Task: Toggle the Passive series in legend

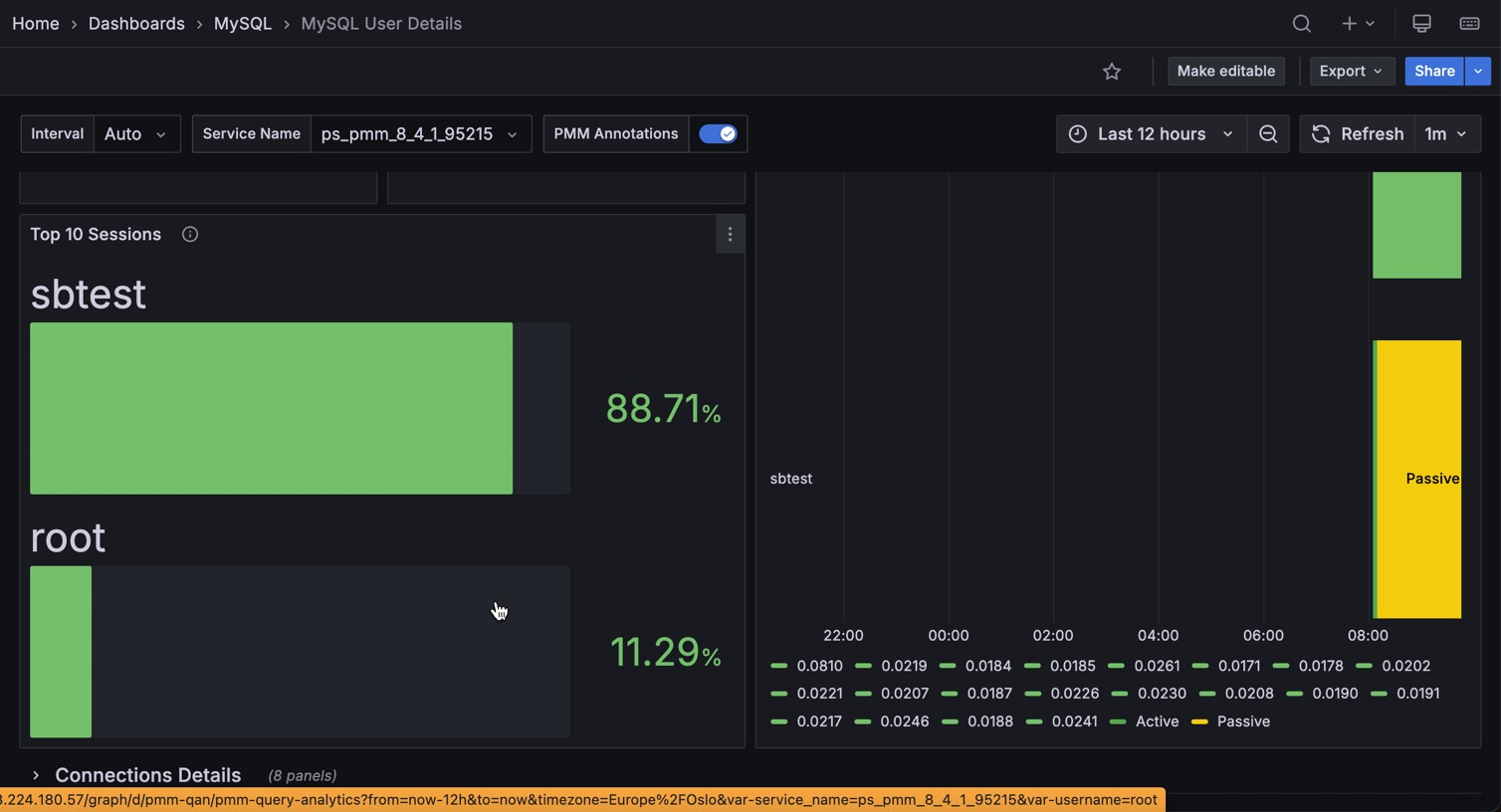Action: point(1242,721)
